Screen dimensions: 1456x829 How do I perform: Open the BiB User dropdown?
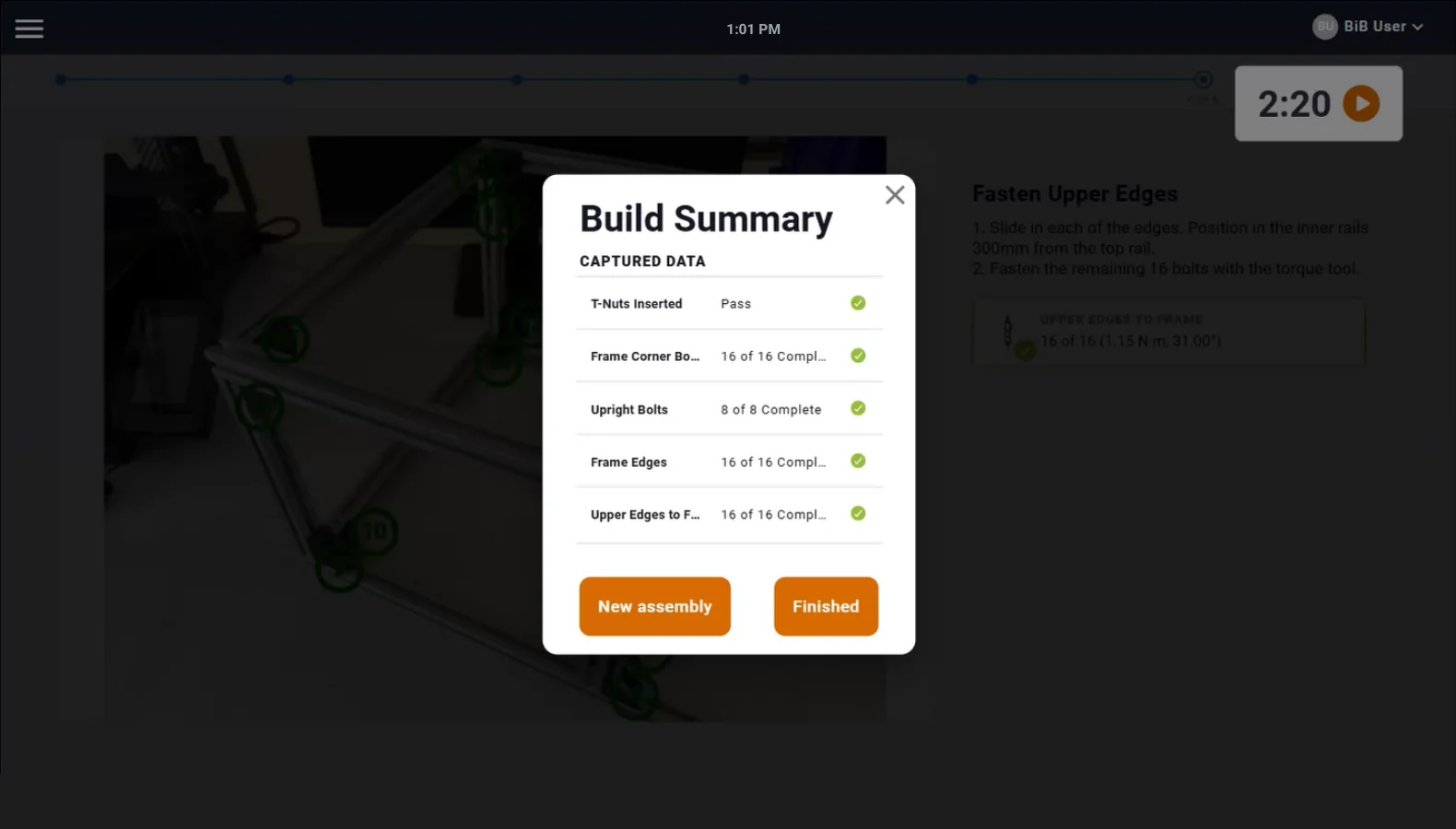[x=1382, y=27]
